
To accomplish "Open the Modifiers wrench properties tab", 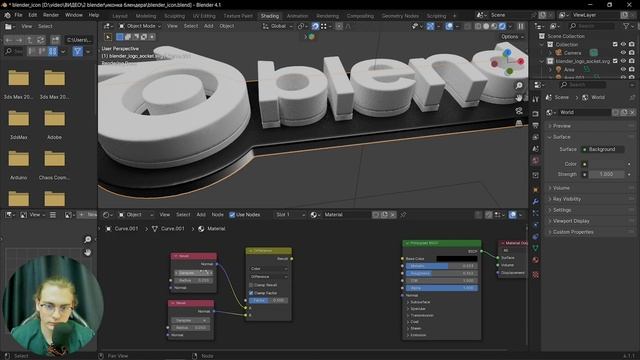I will tap(536, 202).
